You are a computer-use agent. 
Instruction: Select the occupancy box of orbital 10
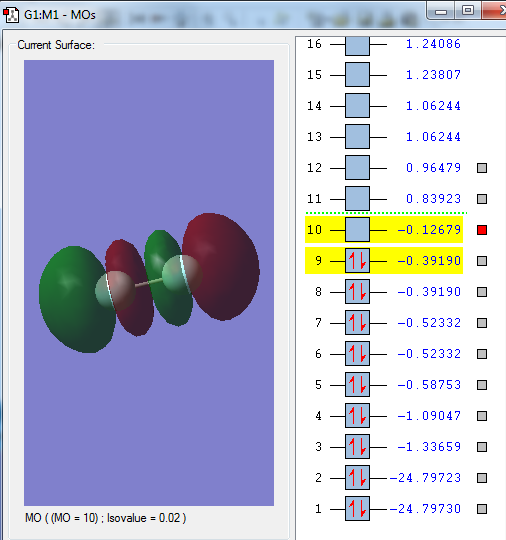pos(358,230)
